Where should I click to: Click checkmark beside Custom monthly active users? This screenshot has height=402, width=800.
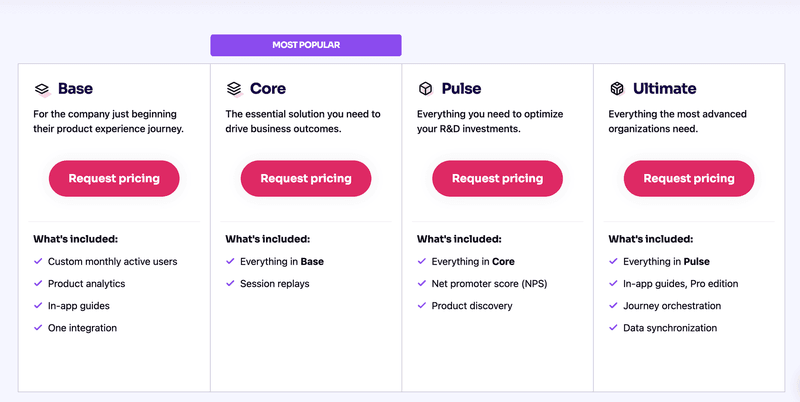coord(37,262)
